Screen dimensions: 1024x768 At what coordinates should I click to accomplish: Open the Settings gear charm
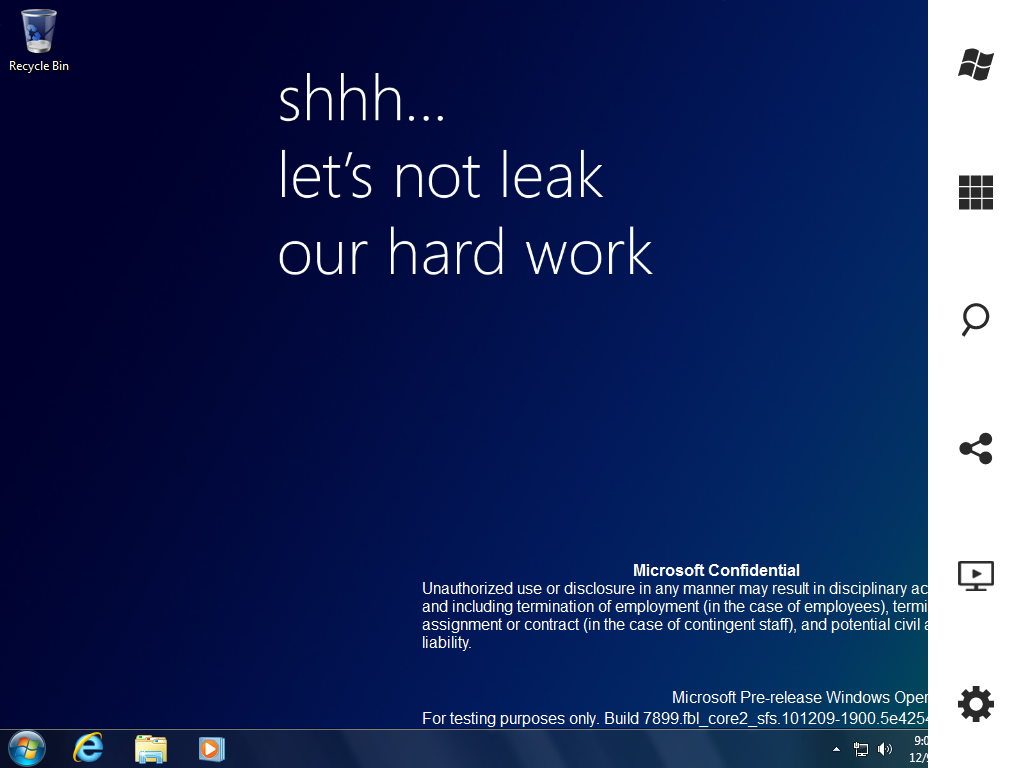(x=976, y=704)
